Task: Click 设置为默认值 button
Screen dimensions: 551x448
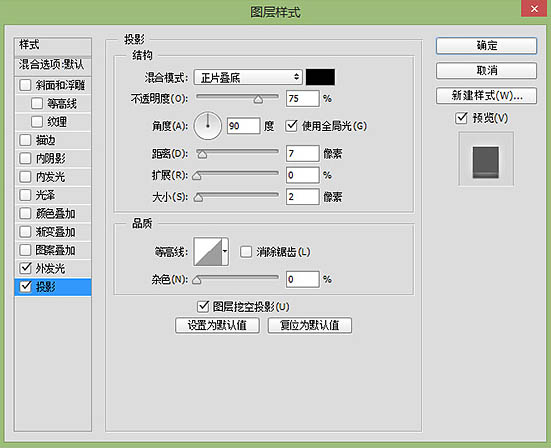Action: coord(217,325)
